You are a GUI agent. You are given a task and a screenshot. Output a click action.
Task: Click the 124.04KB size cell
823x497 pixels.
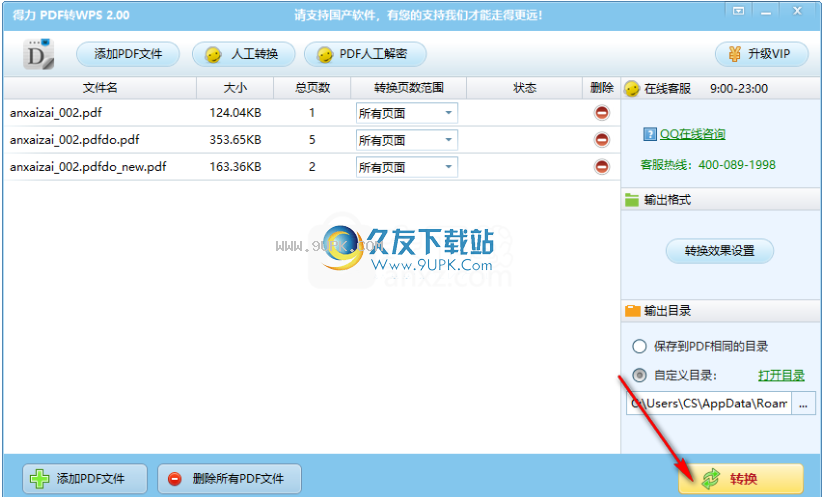click(235, 113)
